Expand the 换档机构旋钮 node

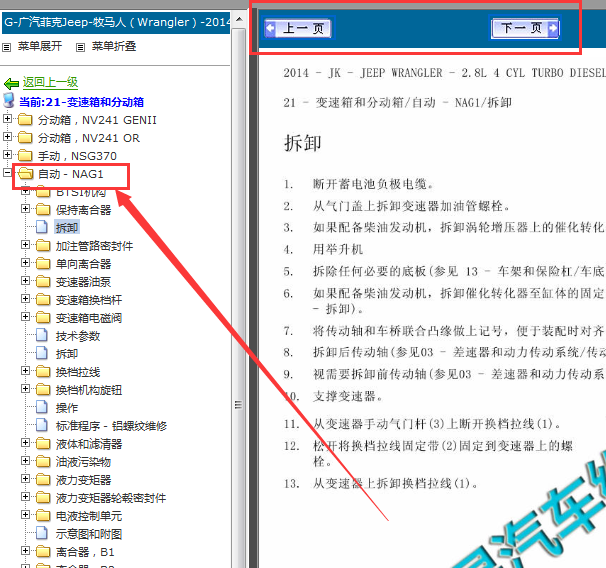pyautogui.click(x=25, y=389)
